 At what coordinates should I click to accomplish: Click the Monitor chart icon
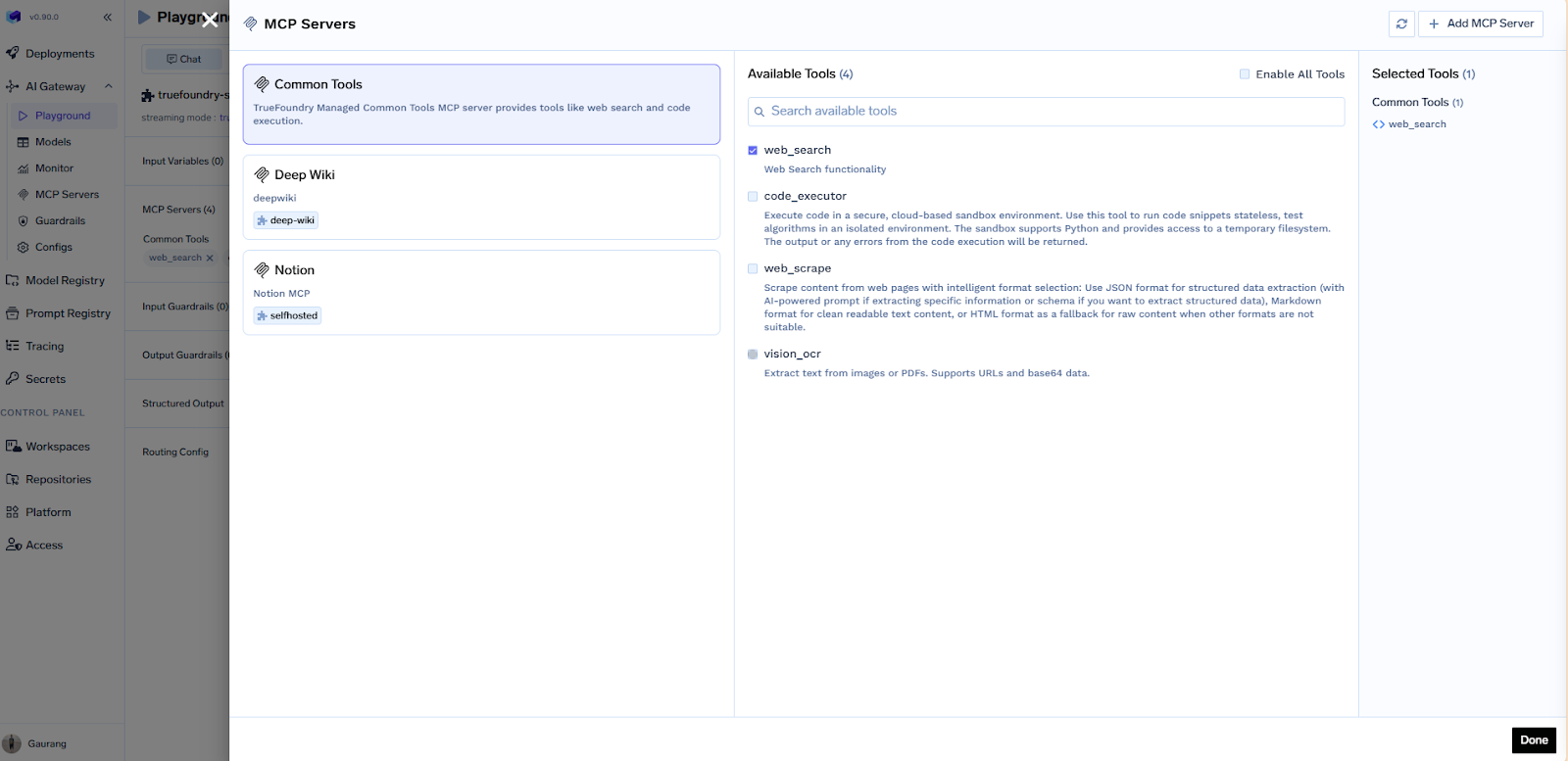coord(23,168)
